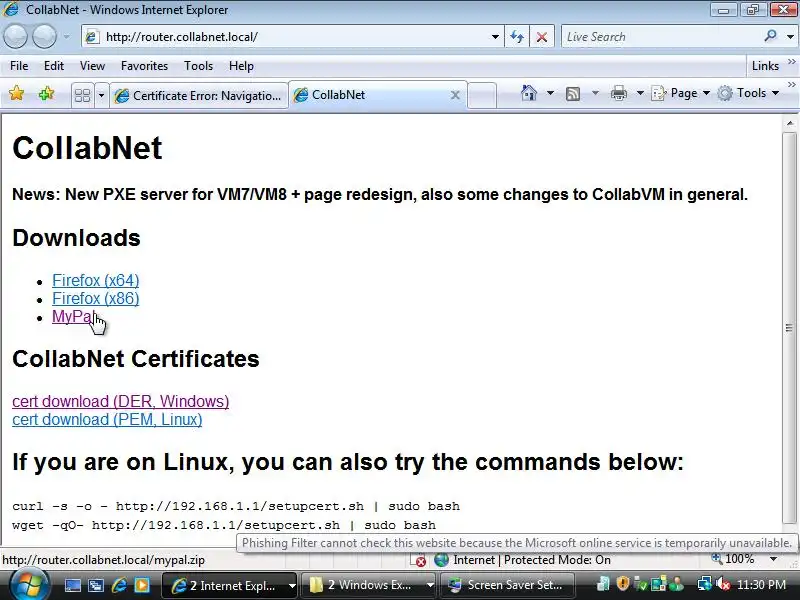Click cert download (DER, Windows) link

tap(120, 401)
